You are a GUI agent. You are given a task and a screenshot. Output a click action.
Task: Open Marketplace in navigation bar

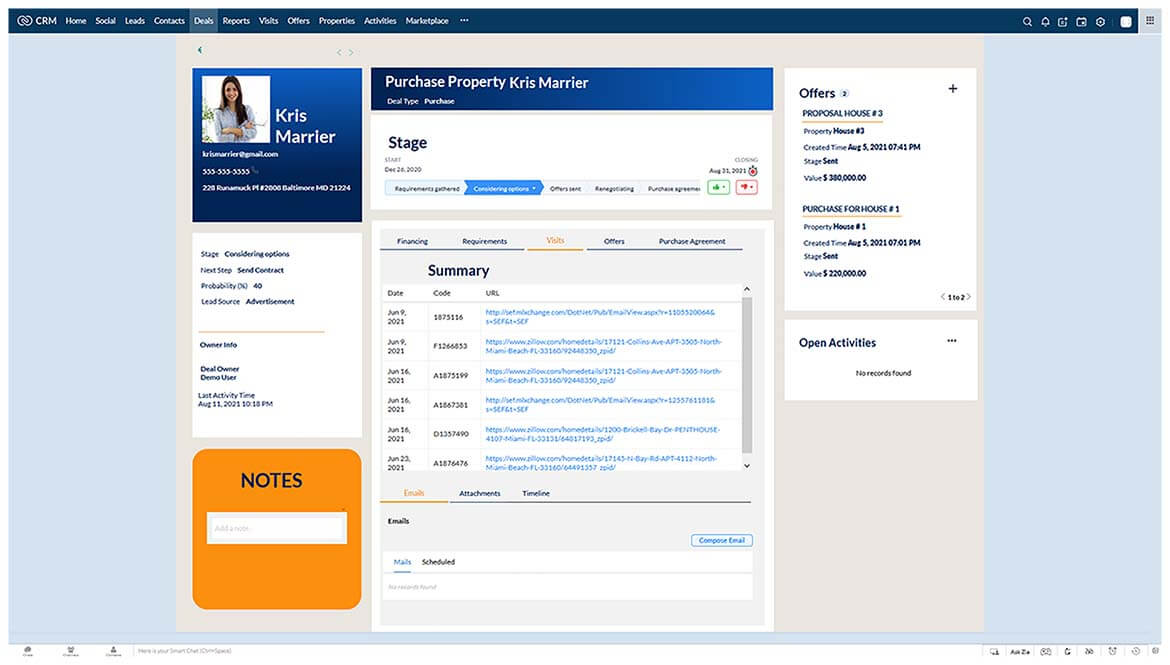coord(427,21)
